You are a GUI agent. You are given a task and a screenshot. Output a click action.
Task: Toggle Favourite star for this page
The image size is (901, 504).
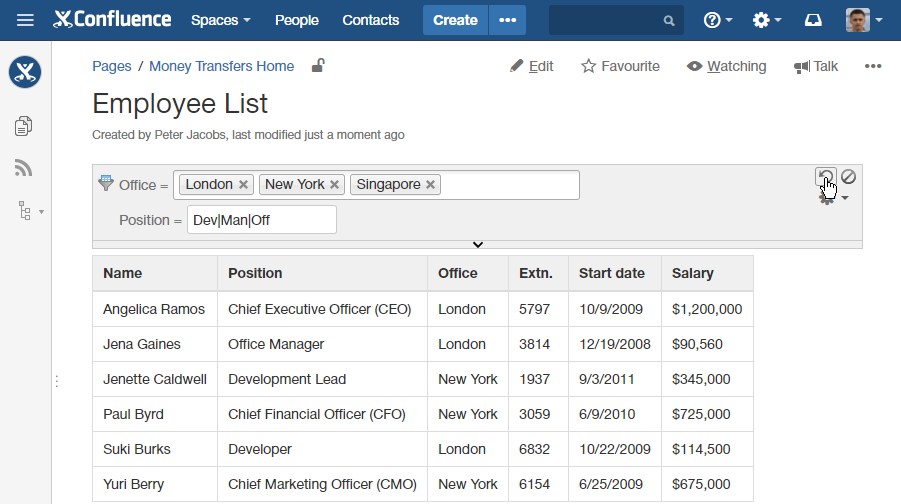point(620,66)
